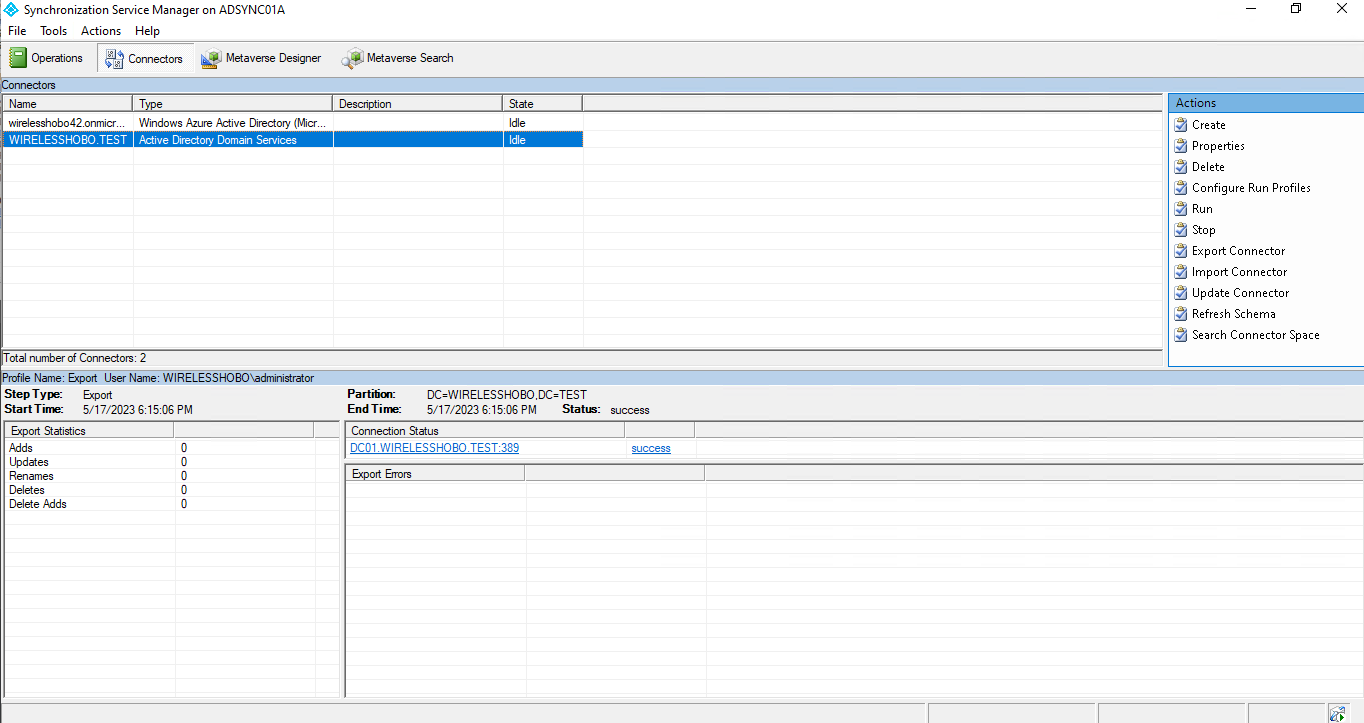Image resolution: width=1364 pixels, height=723 pixels.
Task: Open the Operations view toolbar icon
Action: click(46, 58)
